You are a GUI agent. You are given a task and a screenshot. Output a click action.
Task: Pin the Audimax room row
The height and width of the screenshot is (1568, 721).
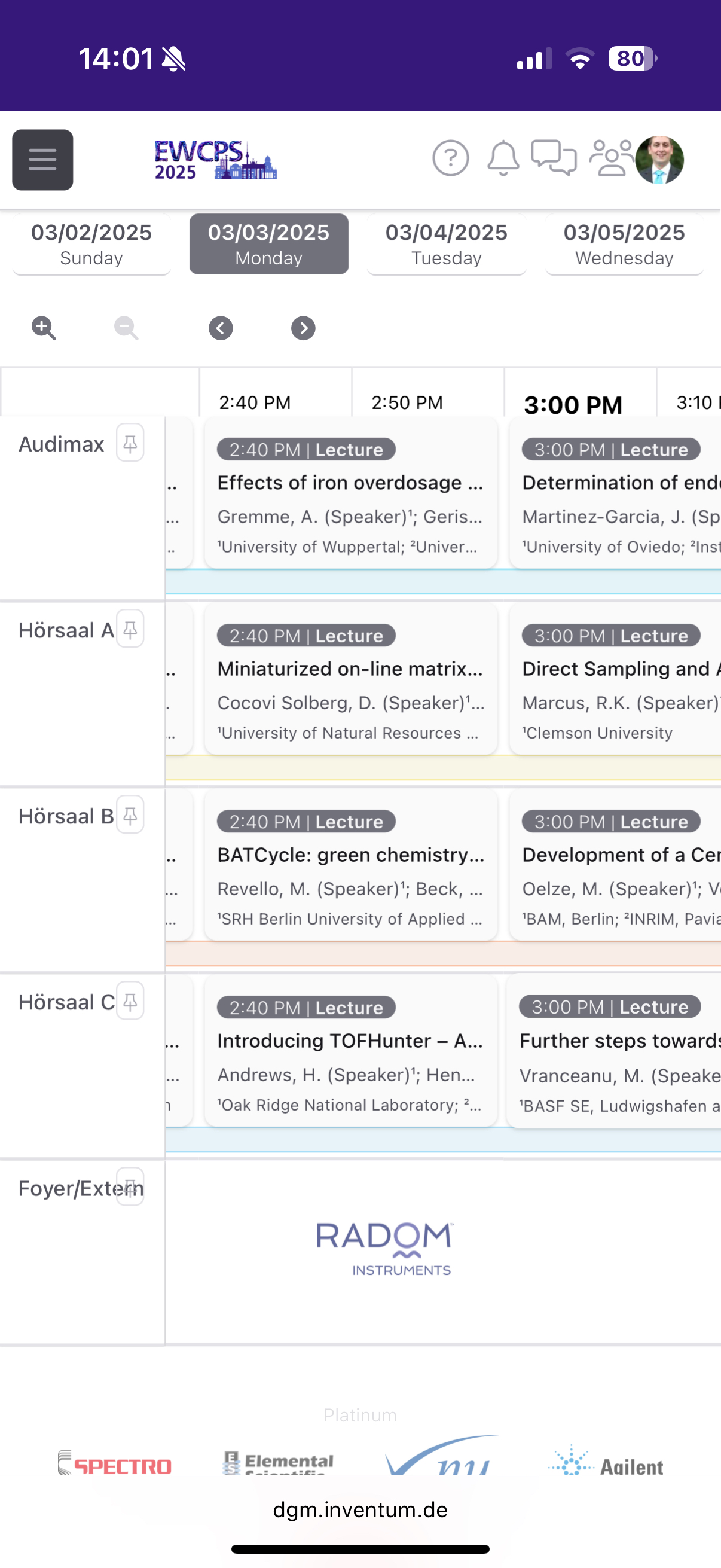130,443
